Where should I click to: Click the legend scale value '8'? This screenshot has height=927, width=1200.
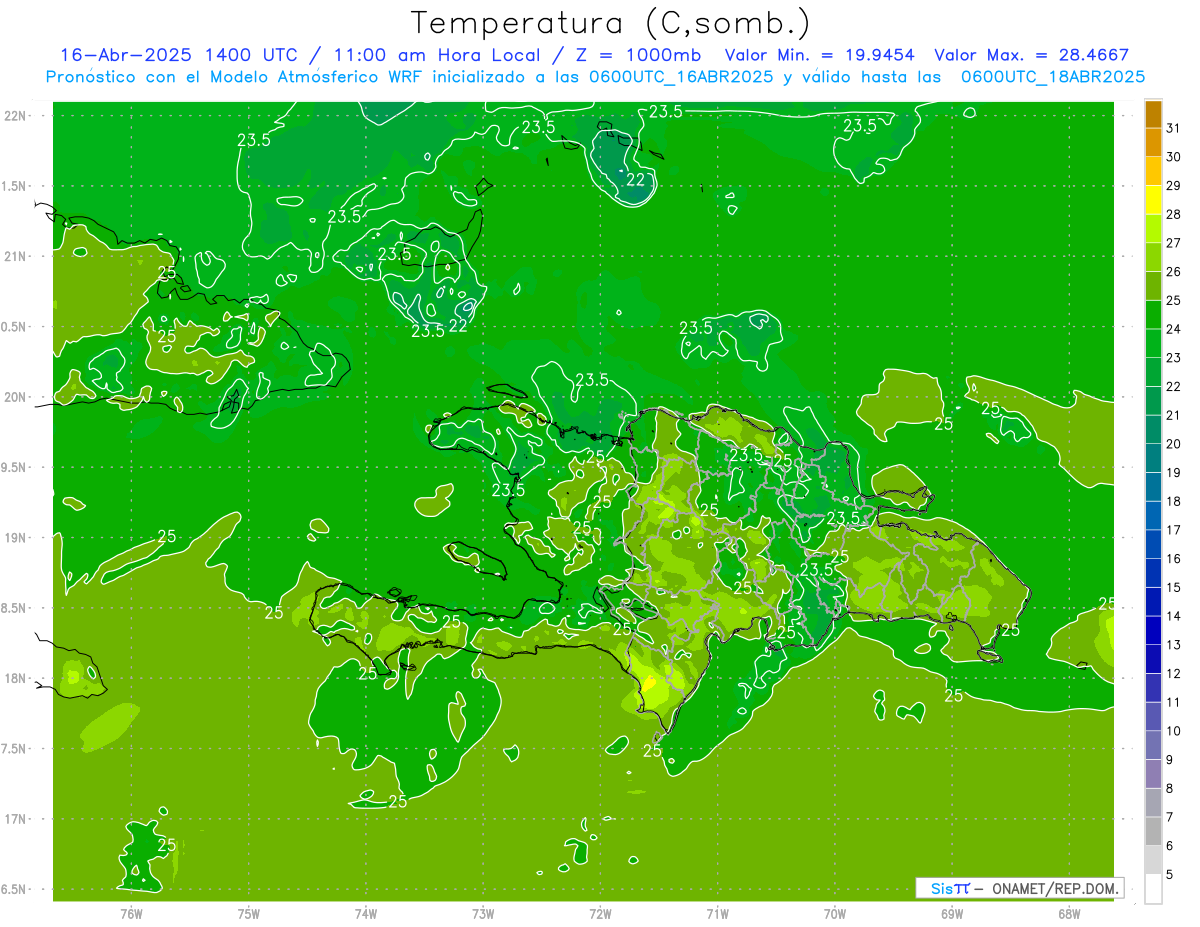pos(1170,788)
